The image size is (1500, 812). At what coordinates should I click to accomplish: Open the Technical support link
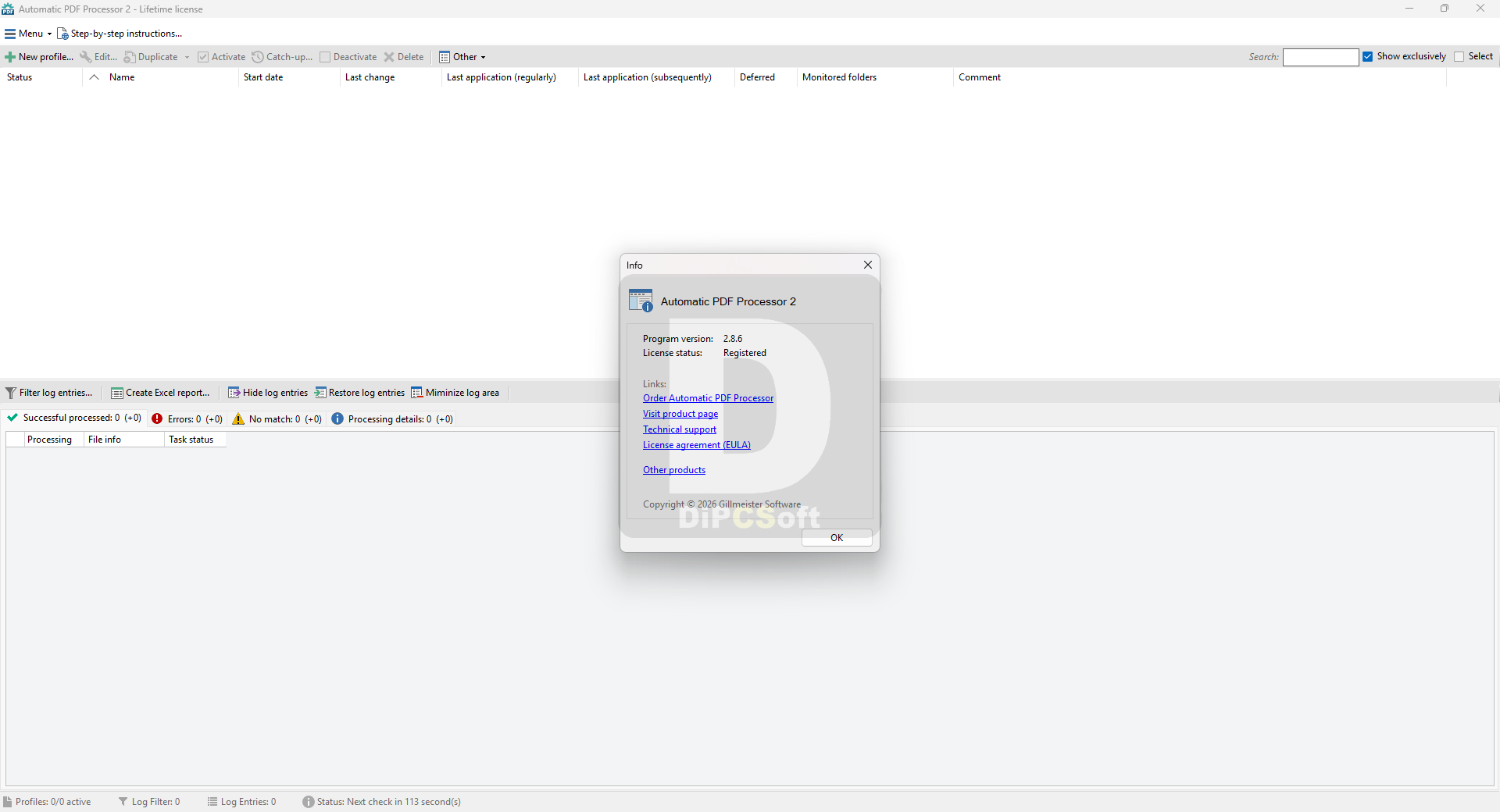[680, 429]
